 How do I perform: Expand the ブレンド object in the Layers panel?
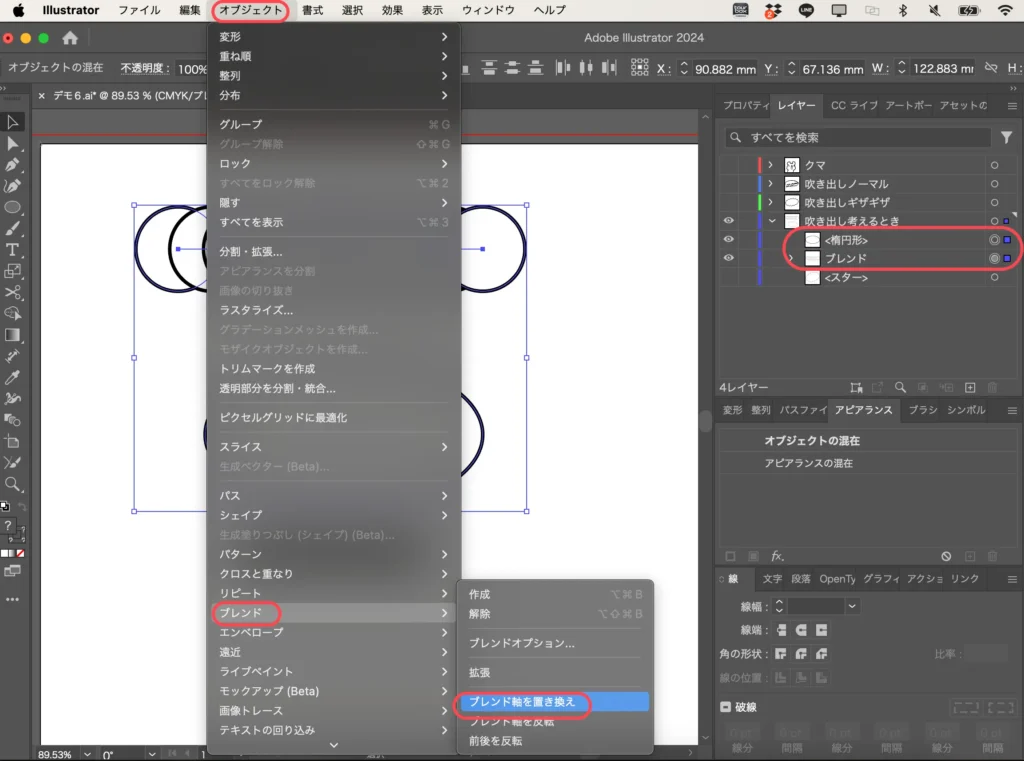click(x=792, y=257)
